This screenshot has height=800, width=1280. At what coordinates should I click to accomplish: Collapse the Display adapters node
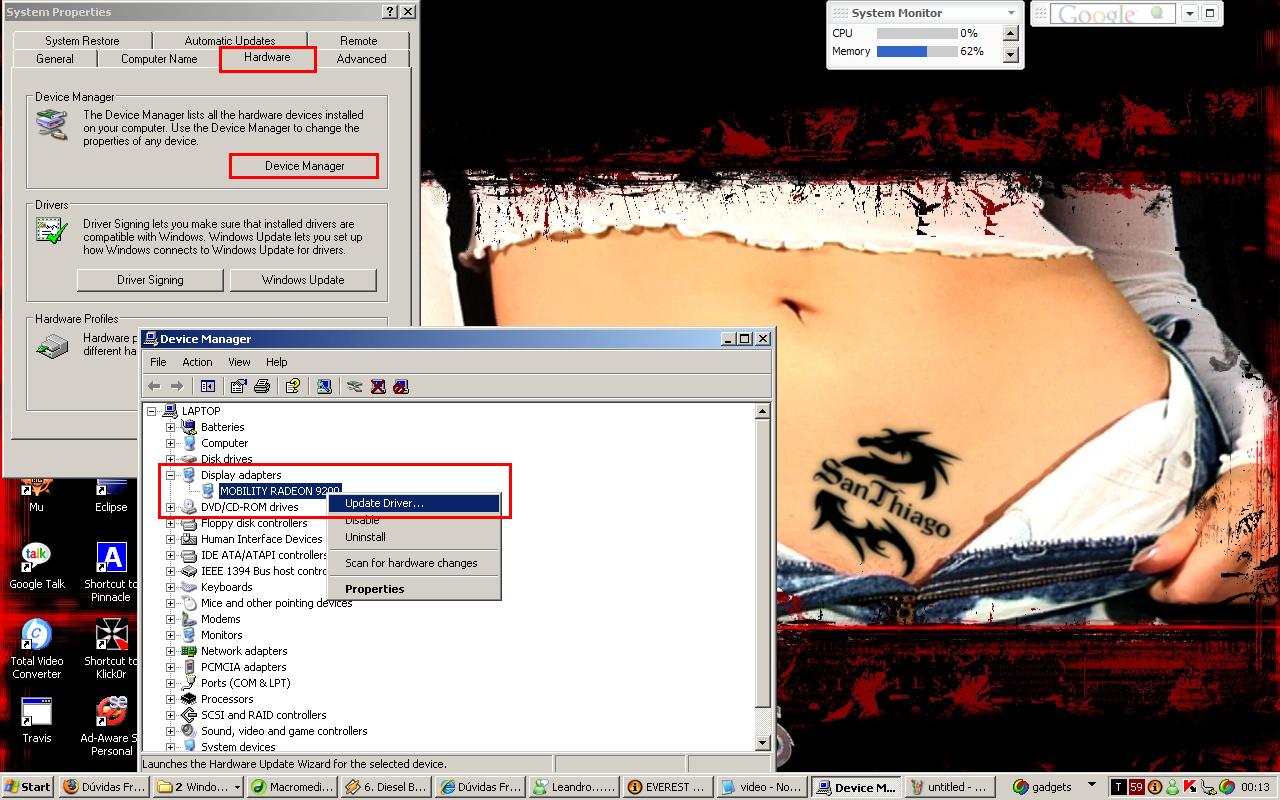pyautogui.click(x=171, y=475)
